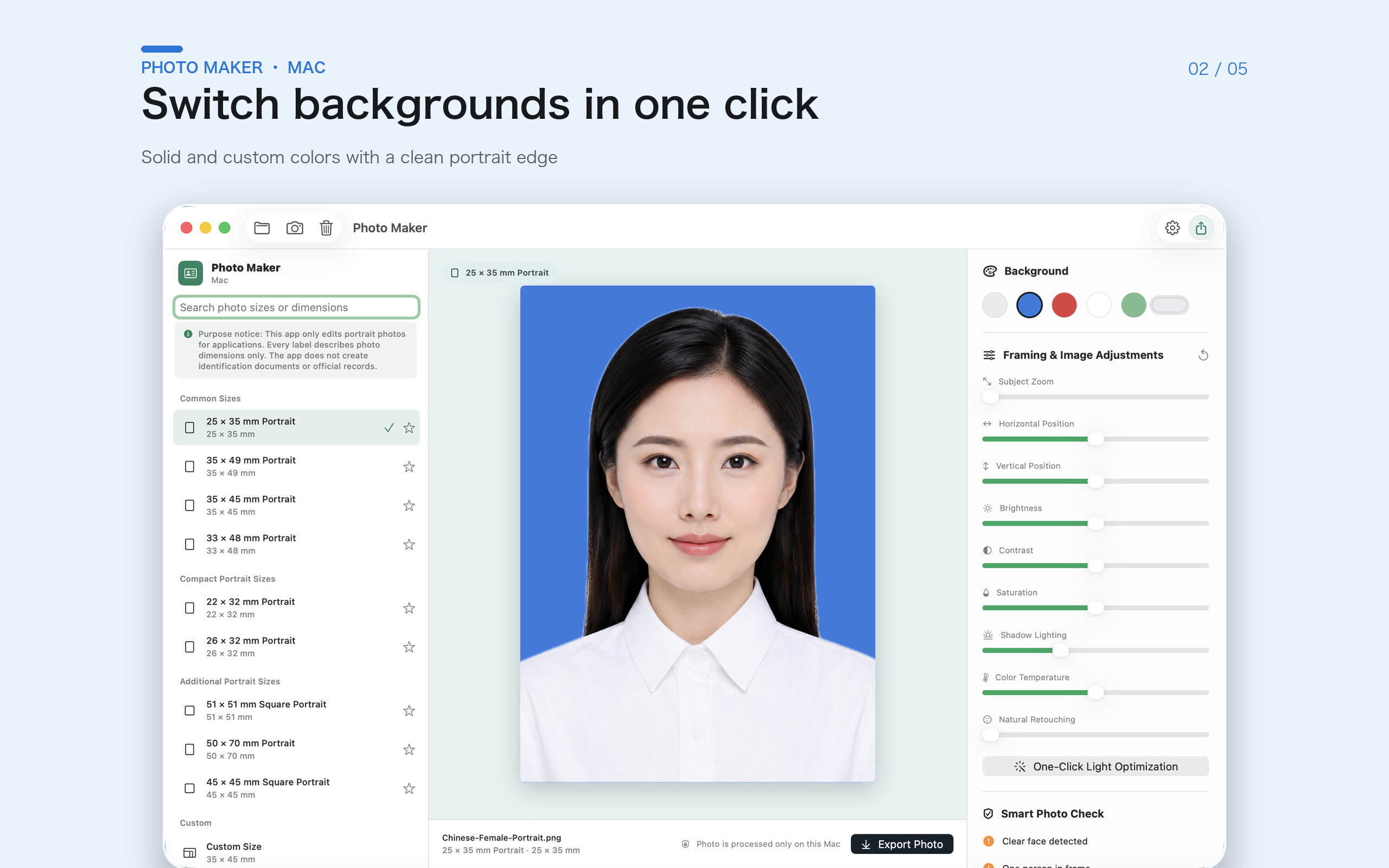The image size is (1389, 868).
Task: Click the Horizontal Position slider handle
Action: click(1095, 439)
